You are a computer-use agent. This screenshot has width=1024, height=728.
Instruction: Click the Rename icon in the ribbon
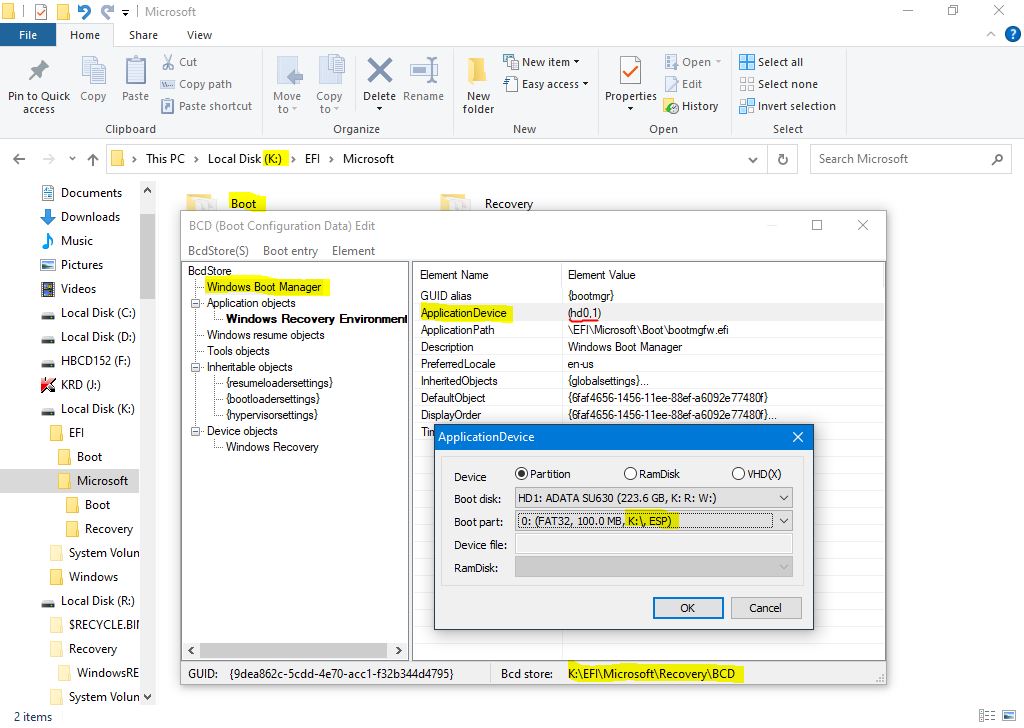(x=423, y=73)
